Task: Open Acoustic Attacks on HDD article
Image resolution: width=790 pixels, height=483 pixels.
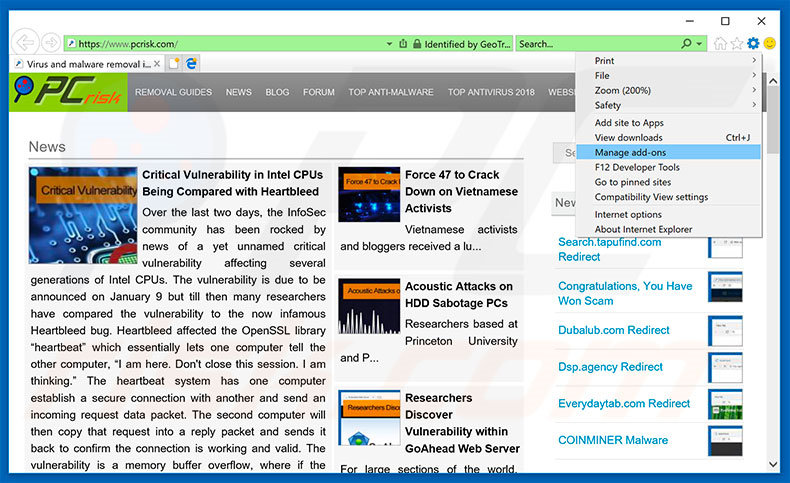Action: (x=459, y=295)
